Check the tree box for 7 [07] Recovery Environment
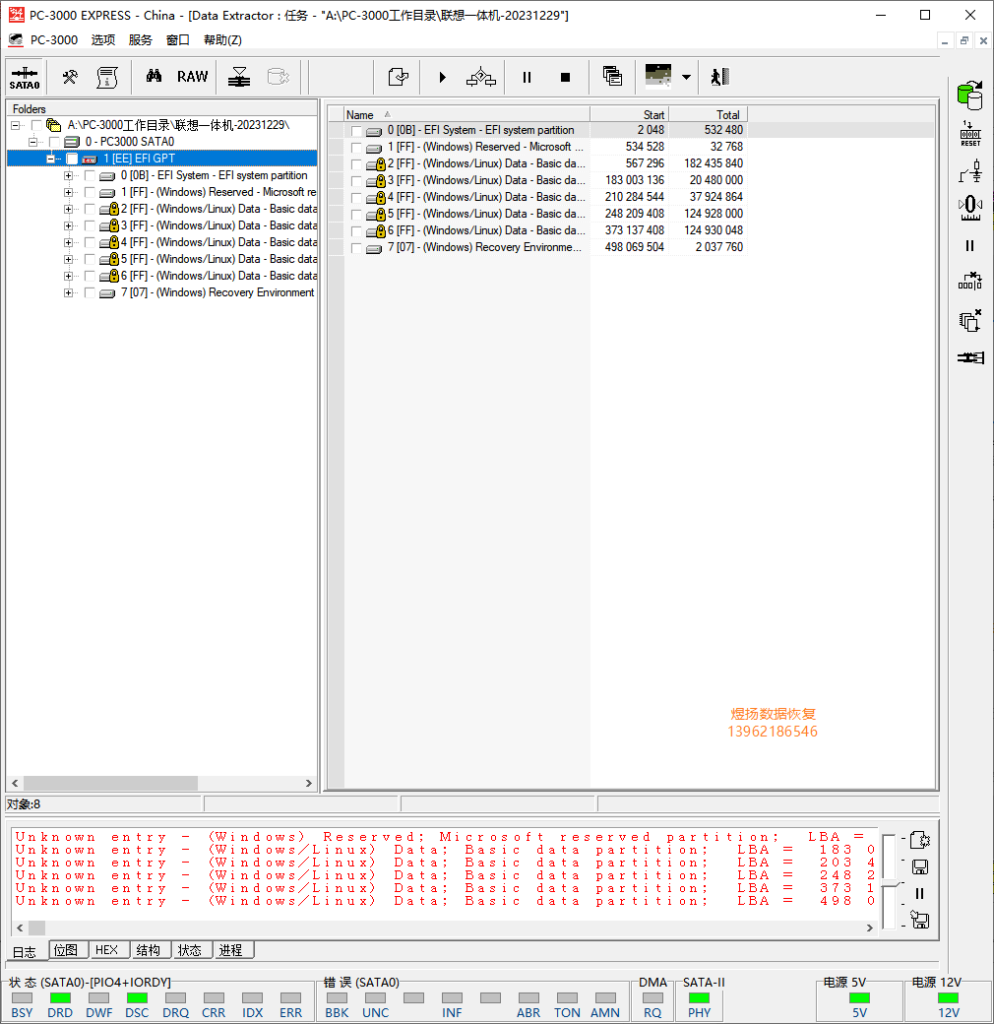This screenshot has width=994, height=1024. [89, 293]
